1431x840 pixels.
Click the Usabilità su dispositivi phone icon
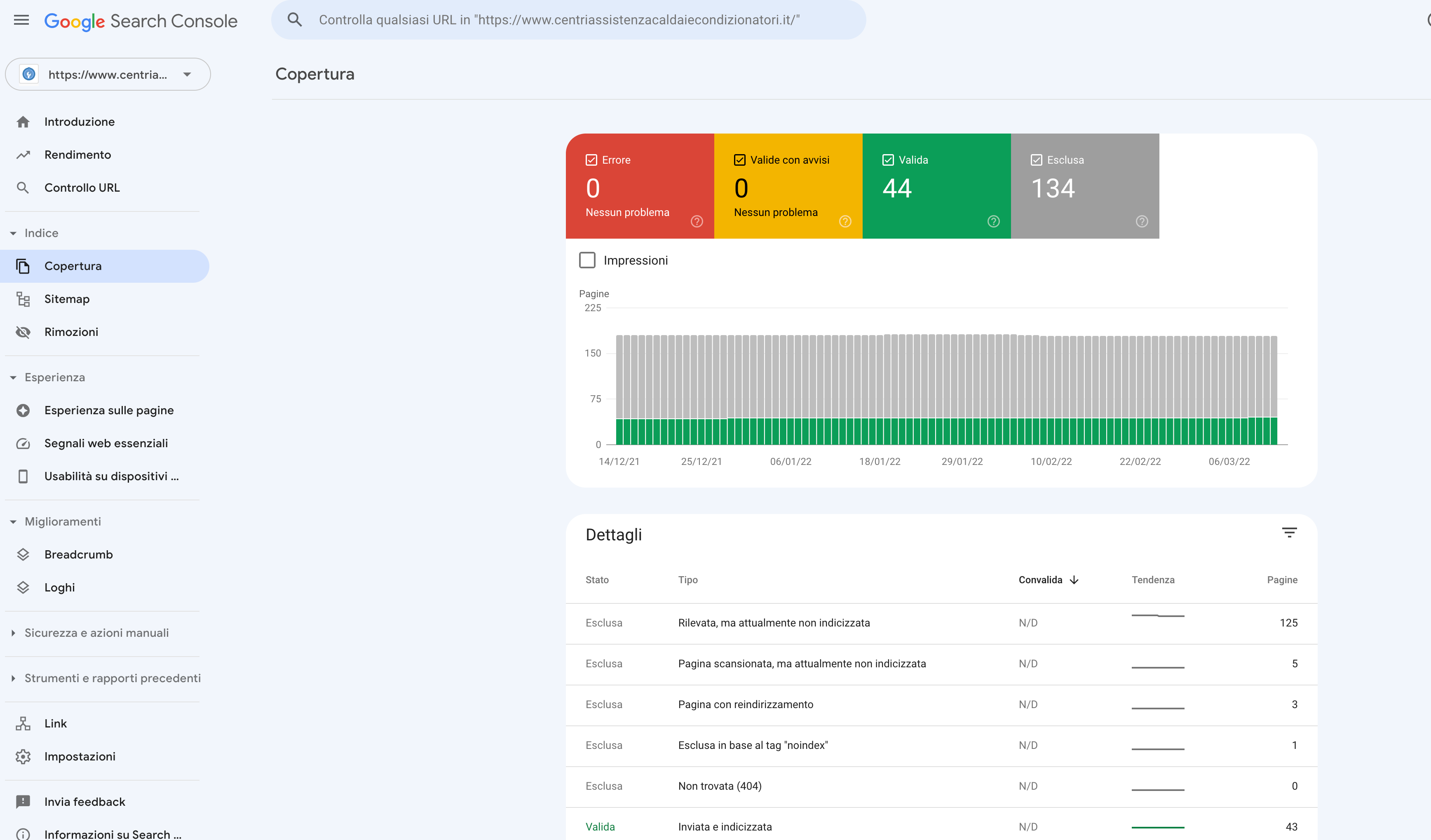[23, 476]
